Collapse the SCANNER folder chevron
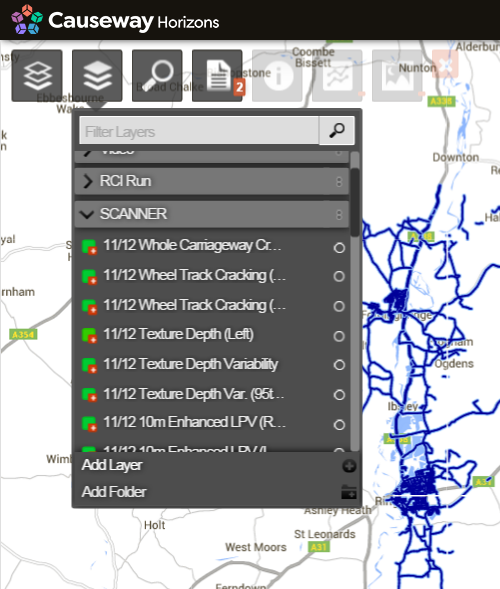Viewport: 500px width, 589px height. [x=87, y=214]
